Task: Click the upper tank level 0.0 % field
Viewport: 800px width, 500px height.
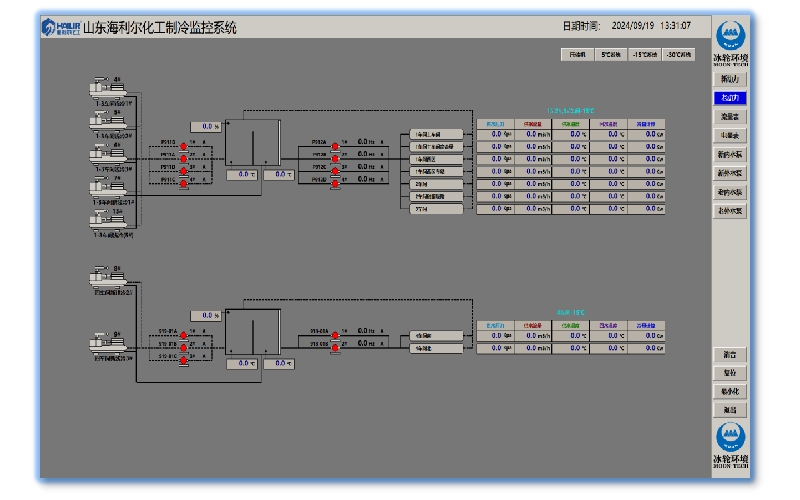Action: (209, 127)
